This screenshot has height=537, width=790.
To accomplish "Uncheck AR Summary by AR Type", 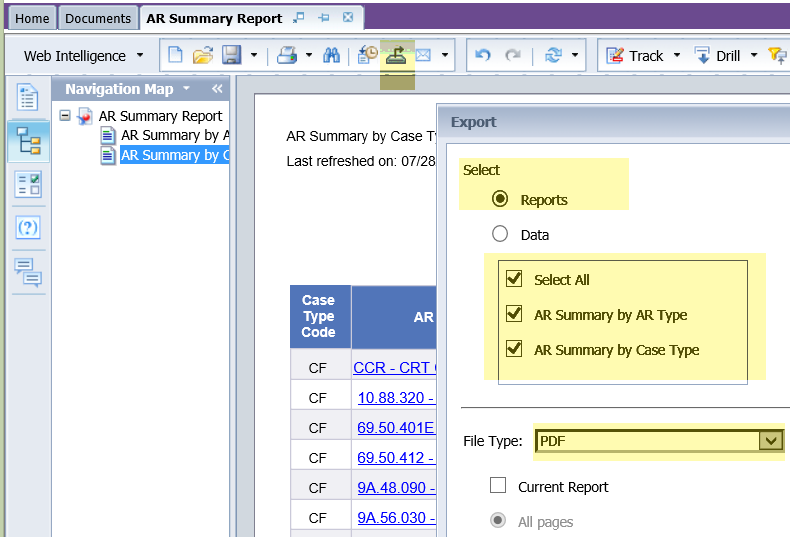I will pos(514,314).
